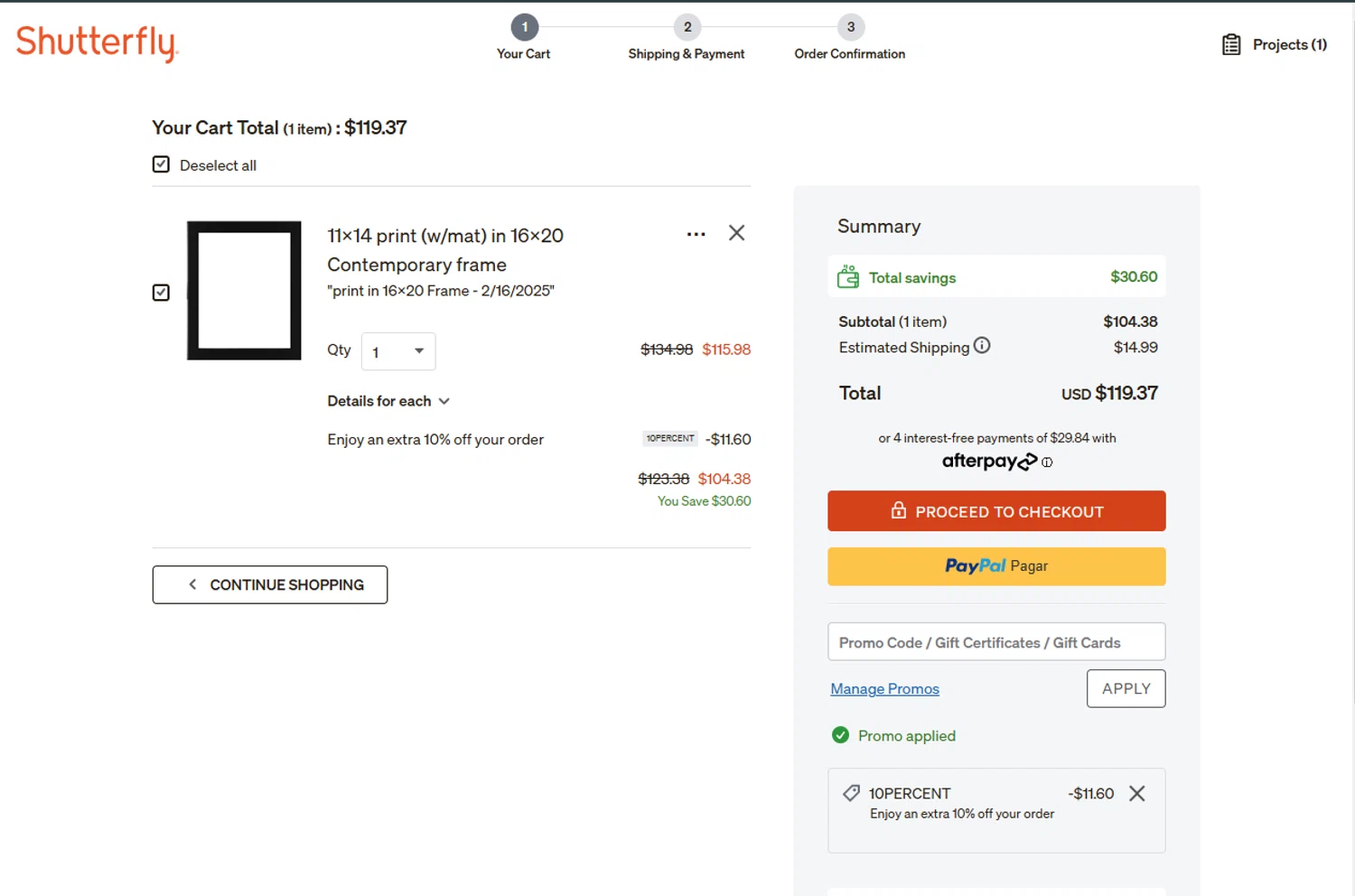
Task: Click the Projects (1) link text
Action: [x=1290, y=44]
